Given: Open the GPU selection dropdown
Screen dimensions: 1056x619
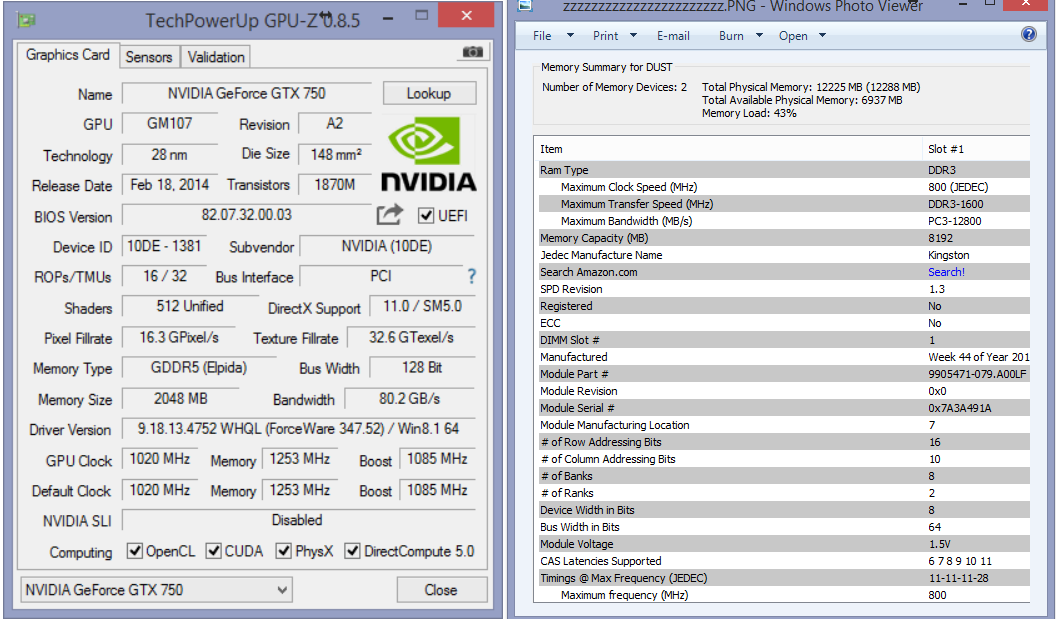Looking at the screenshot, I should tap(156, 590).
